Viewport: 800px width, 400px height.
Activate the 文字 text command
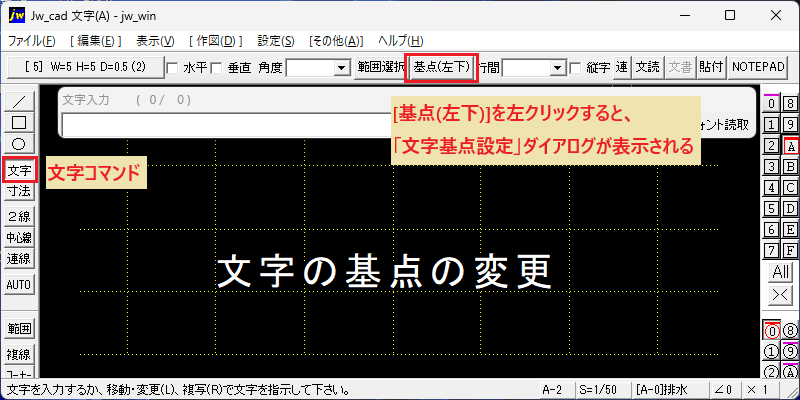point(20,170)
